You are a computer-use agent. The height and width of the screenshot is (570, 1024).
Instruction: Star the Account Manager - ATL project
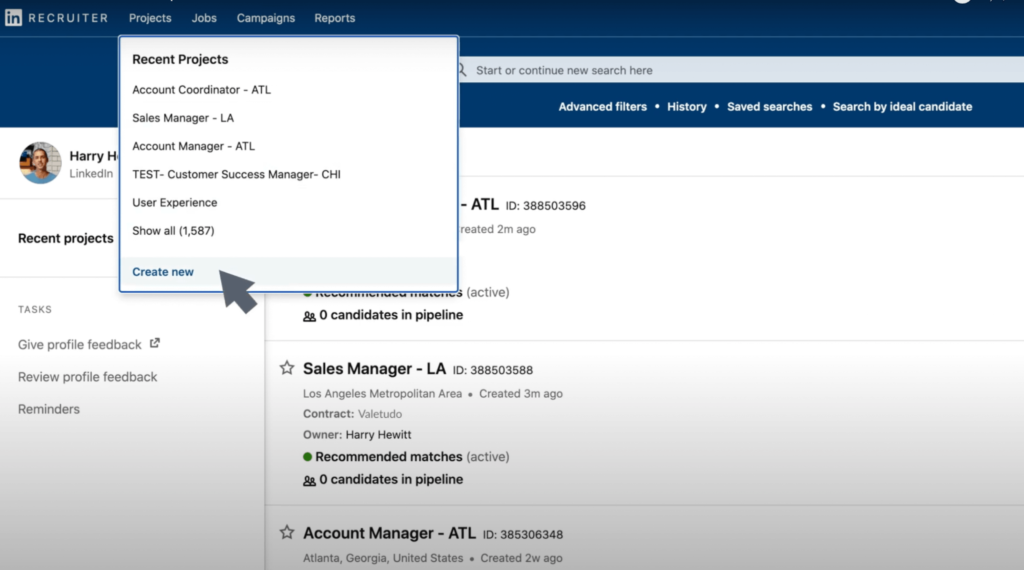(x=287, y=533)
